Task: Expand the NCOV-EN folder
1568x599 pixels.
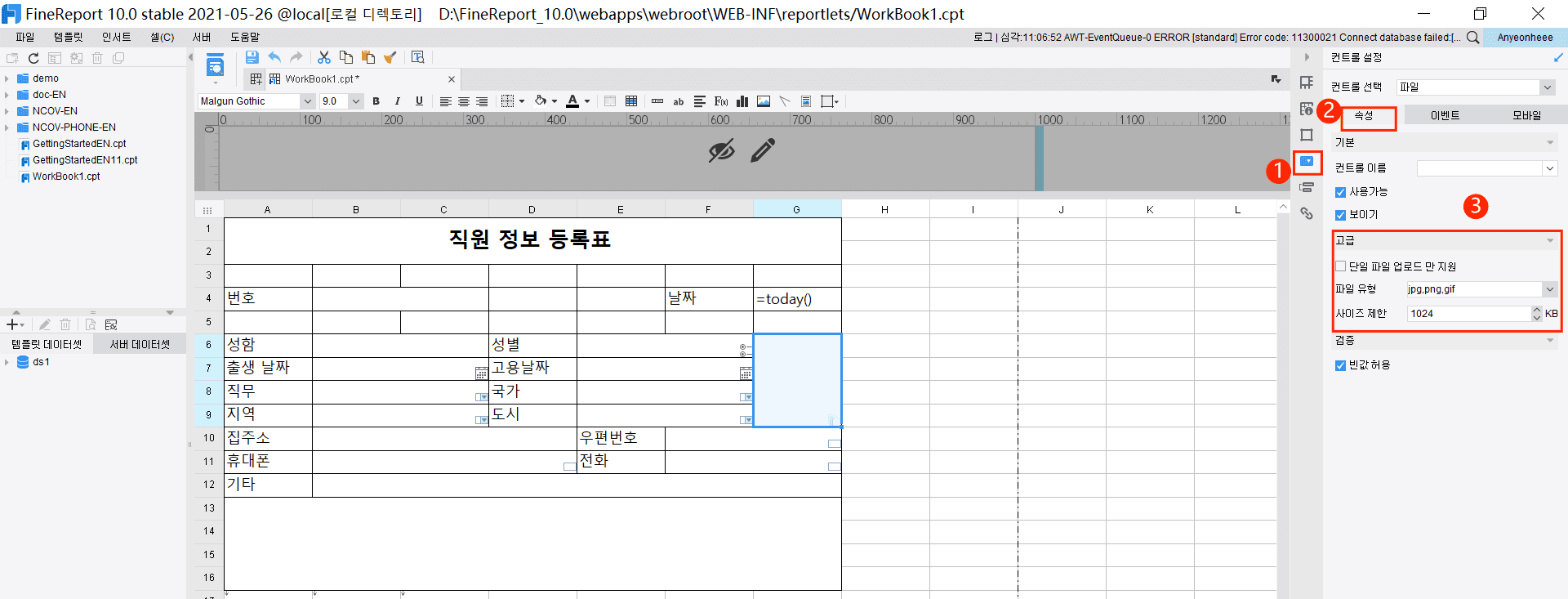Action: 7,111
